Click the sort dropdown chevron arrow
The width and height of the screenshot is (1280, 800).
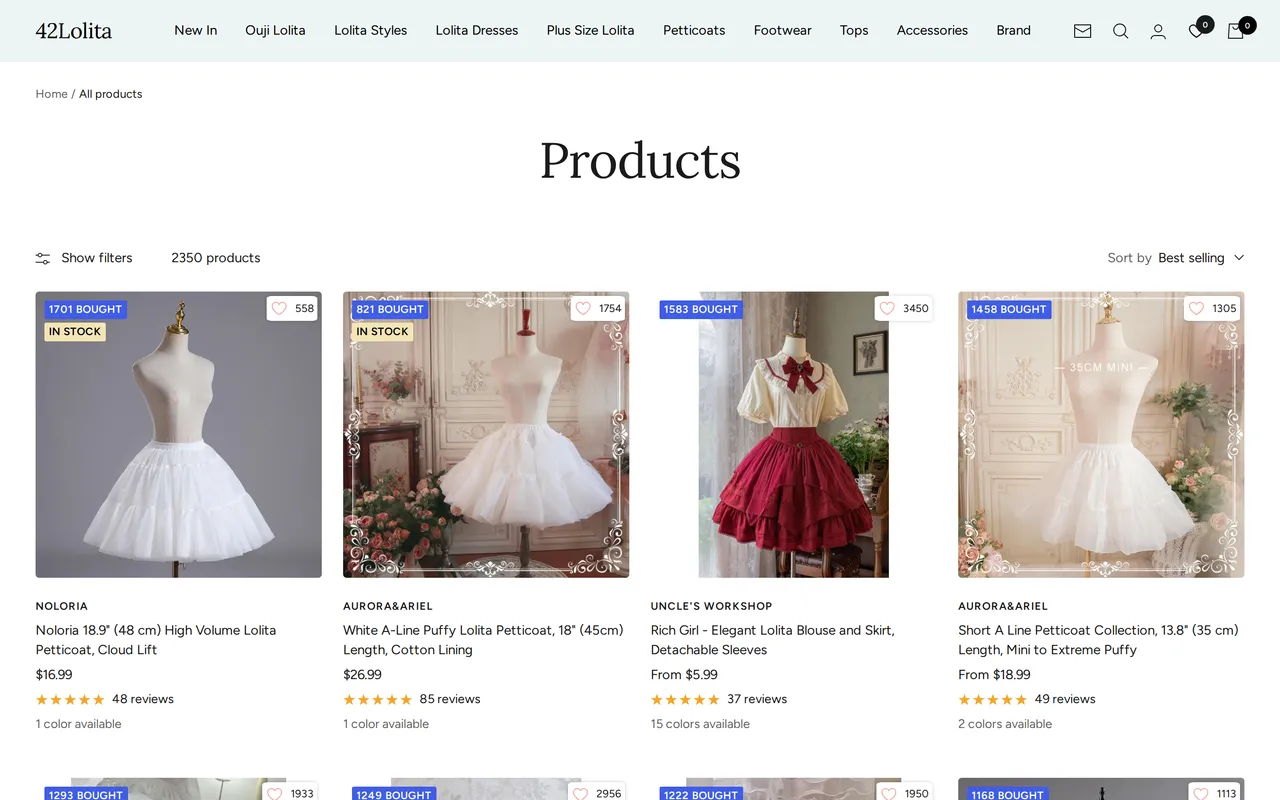click(1239, 258)
